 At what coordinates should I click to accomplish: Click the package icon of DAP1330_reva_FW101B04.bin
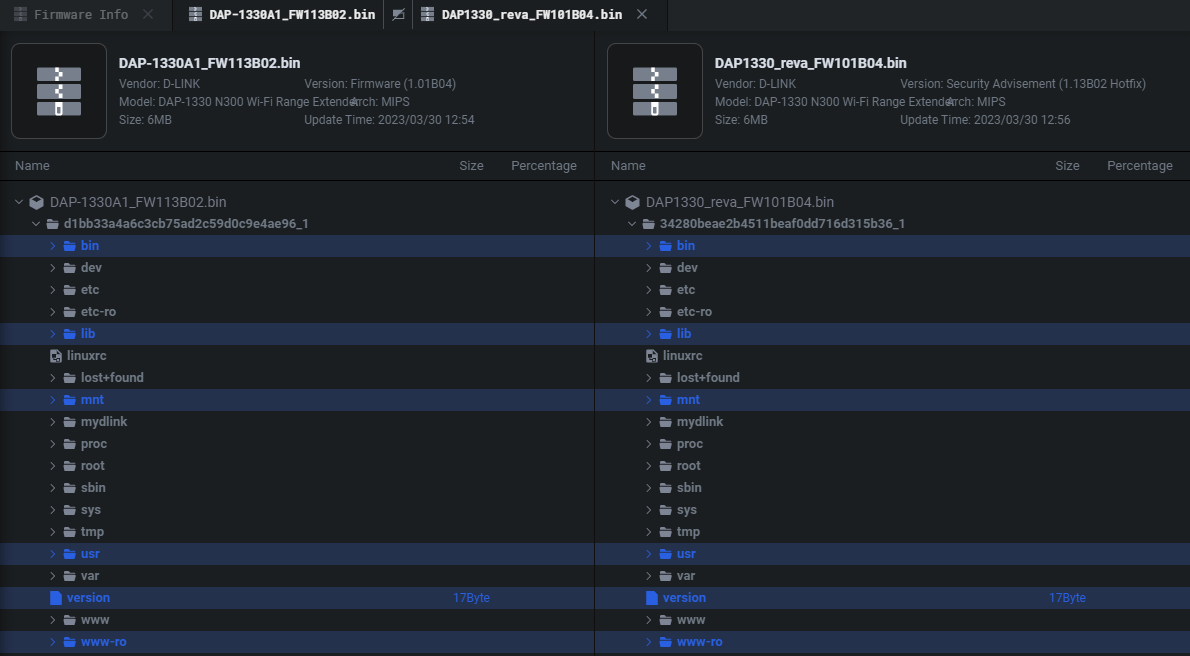tap(632, 202)
